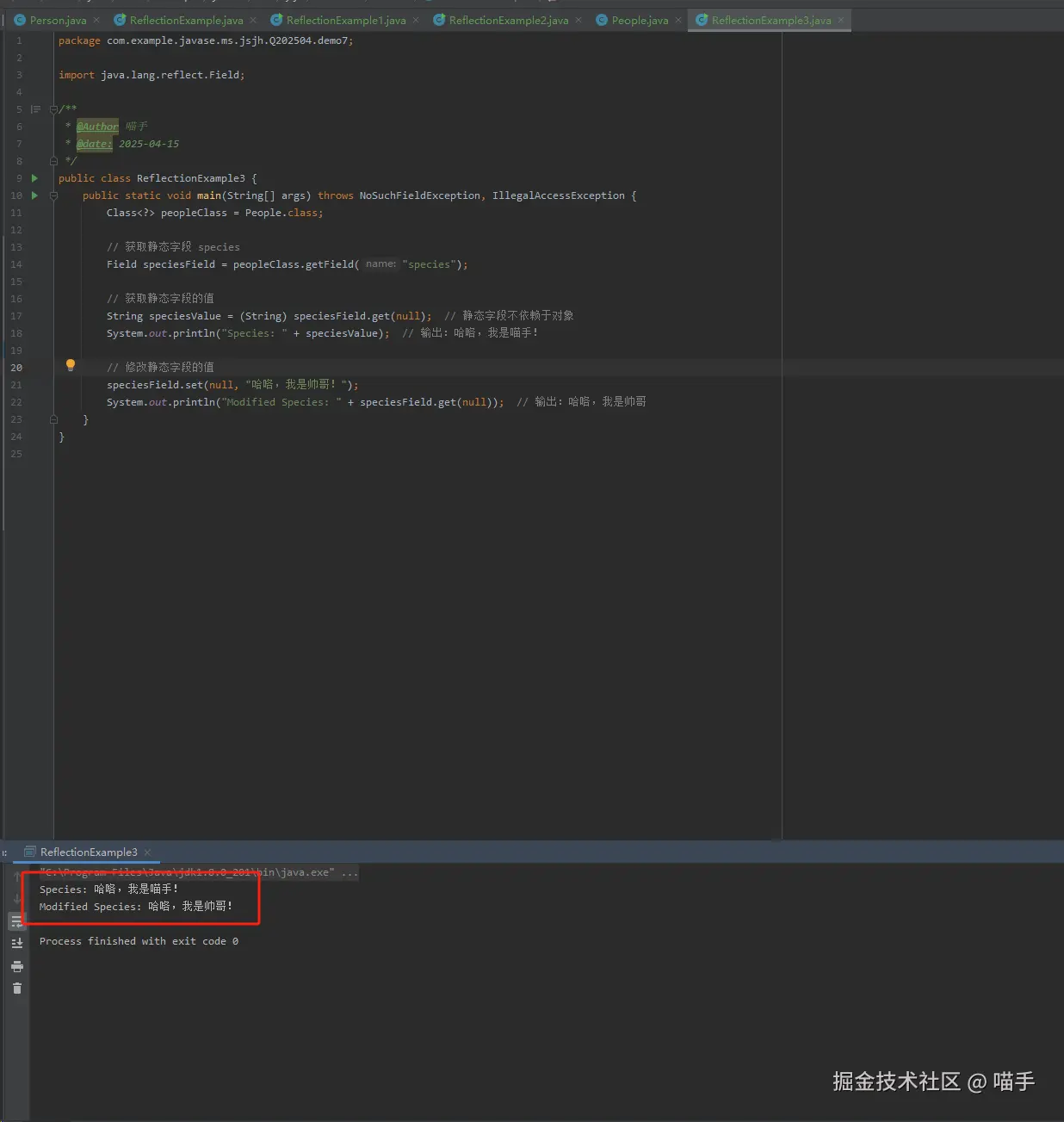Viewport: 1064px width, 1122px height.
Task: Select the ReflectionExample3.java editor tab
Action: 771,20
